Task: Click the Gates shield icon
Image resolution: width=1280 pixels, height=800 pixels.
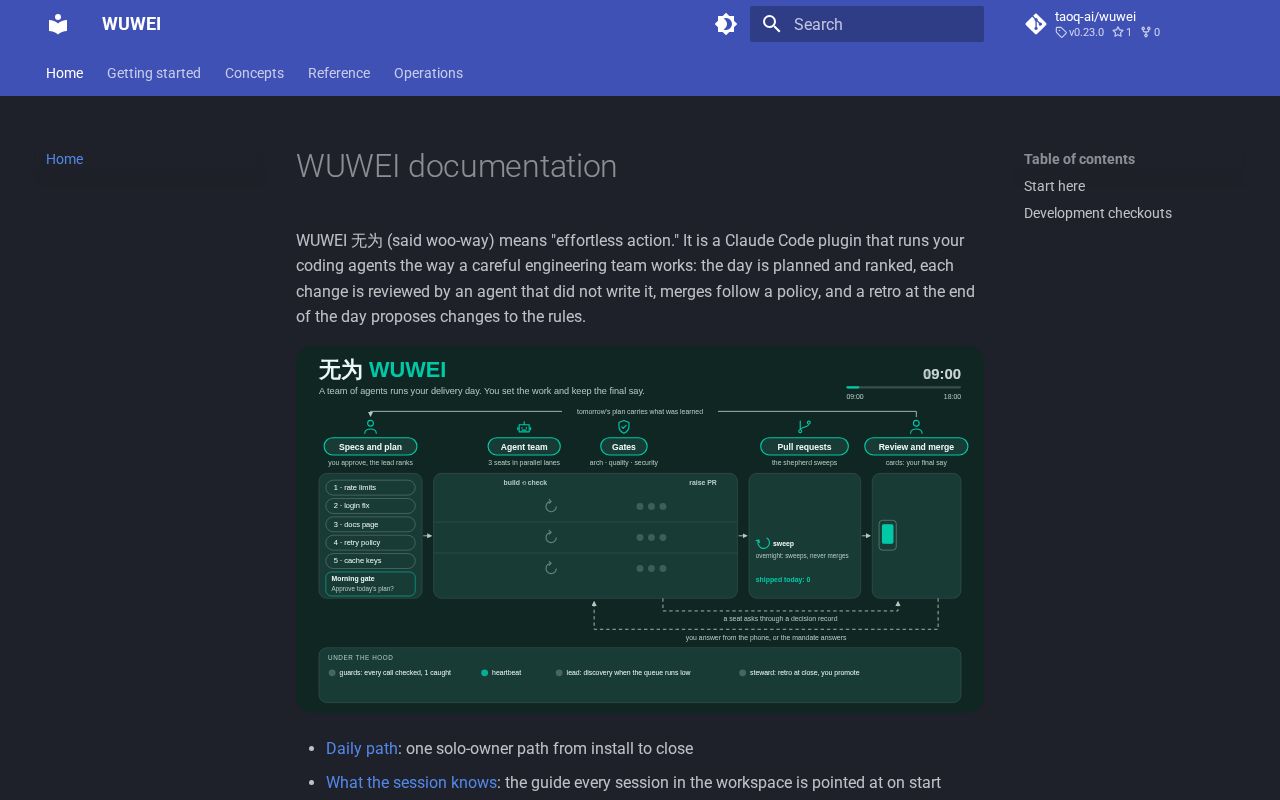Action: [x=624, y=427]
